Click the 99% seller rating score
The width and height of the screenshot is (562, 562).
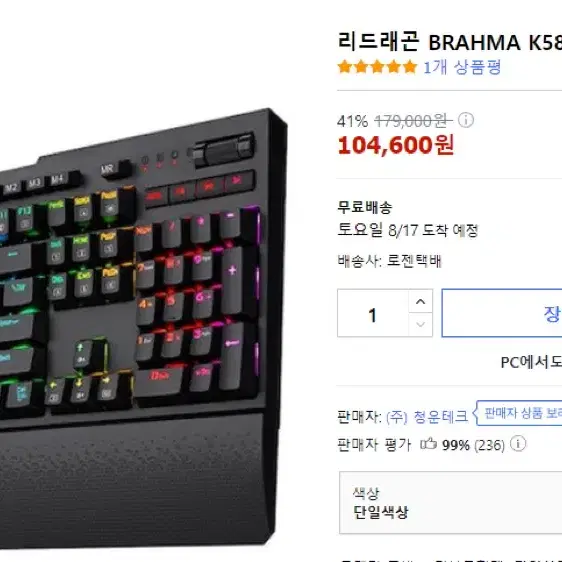click(456, 445)
